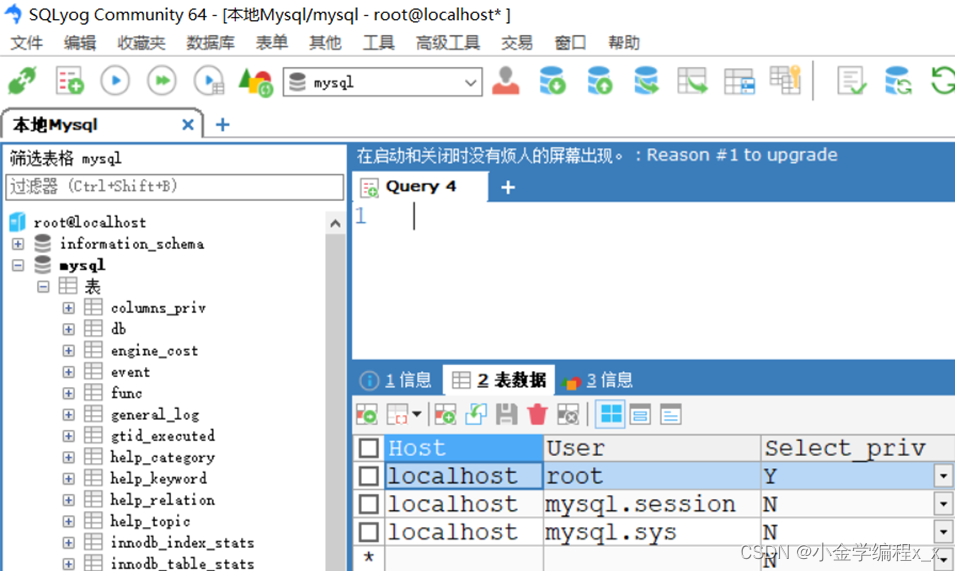Expand the engine_cost table node
The height and width of the screenshot is (571, 955).
[69, 351]
